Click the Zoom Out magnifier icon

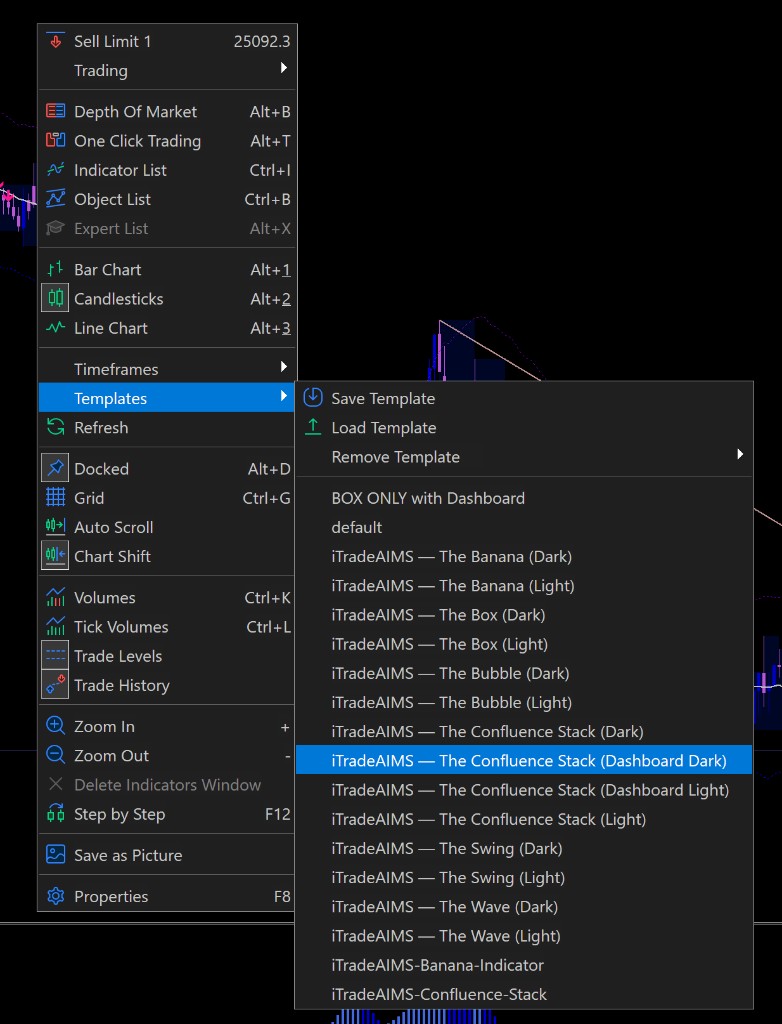click(x=56, y=755)
